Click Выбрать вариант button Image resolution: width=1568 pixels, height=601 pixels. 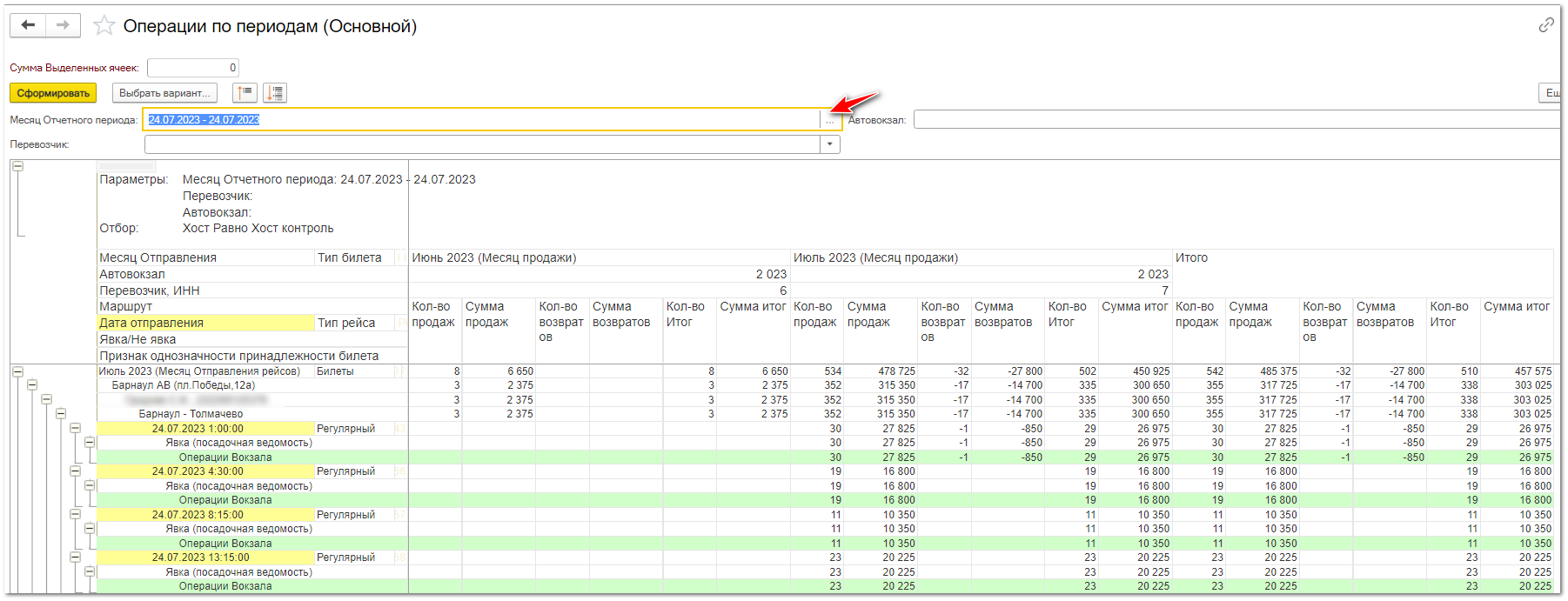(164, 93)
